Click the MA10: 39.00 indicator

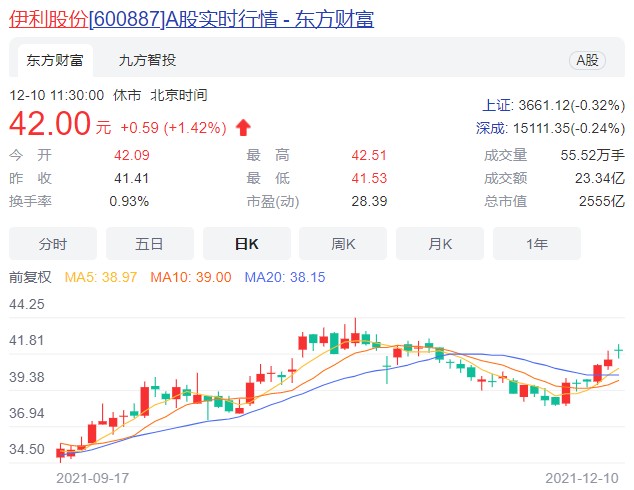(x=190, y=277)
